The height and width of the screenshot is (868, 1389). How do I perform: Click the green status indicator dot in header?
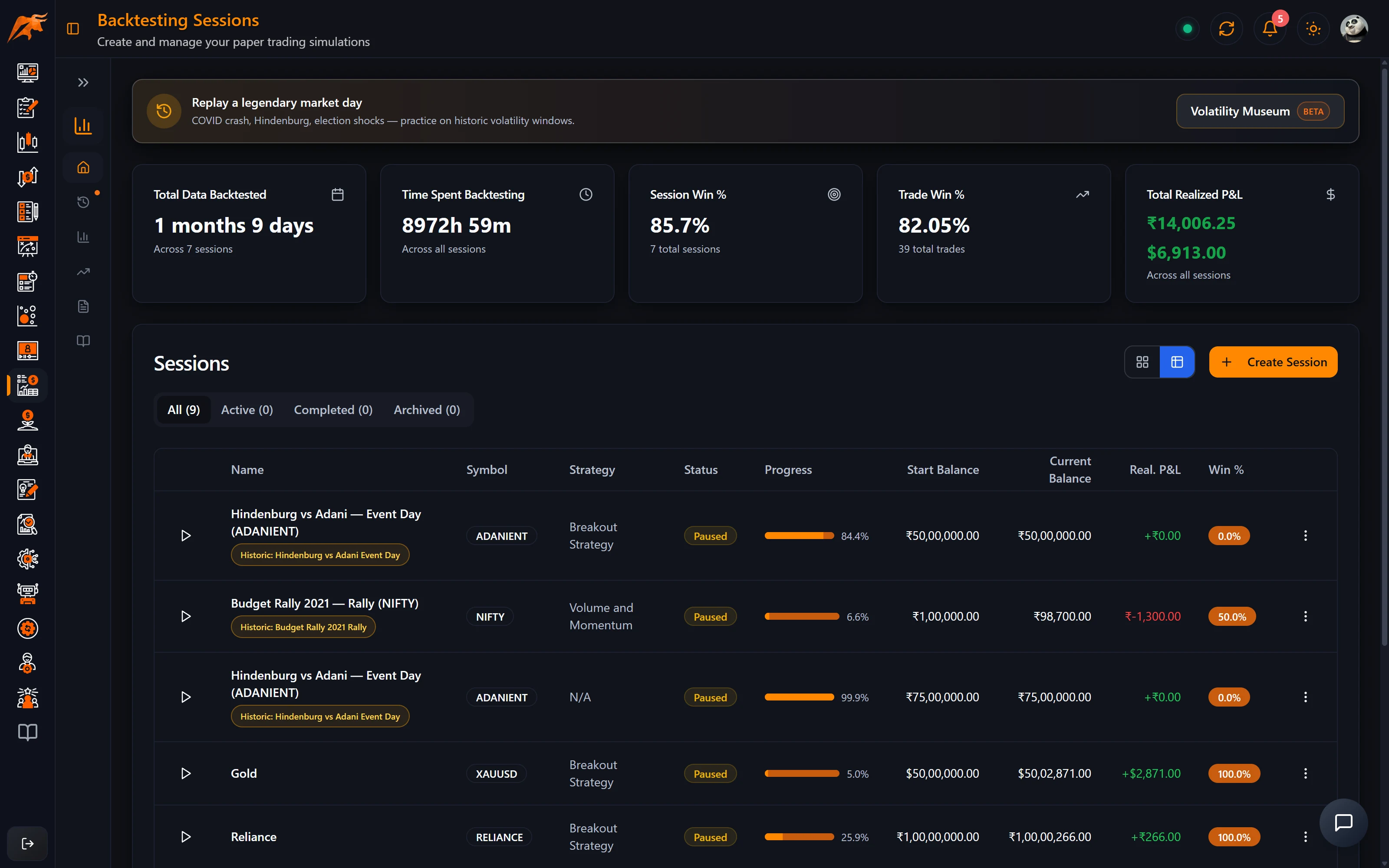tap(1188, 29)
